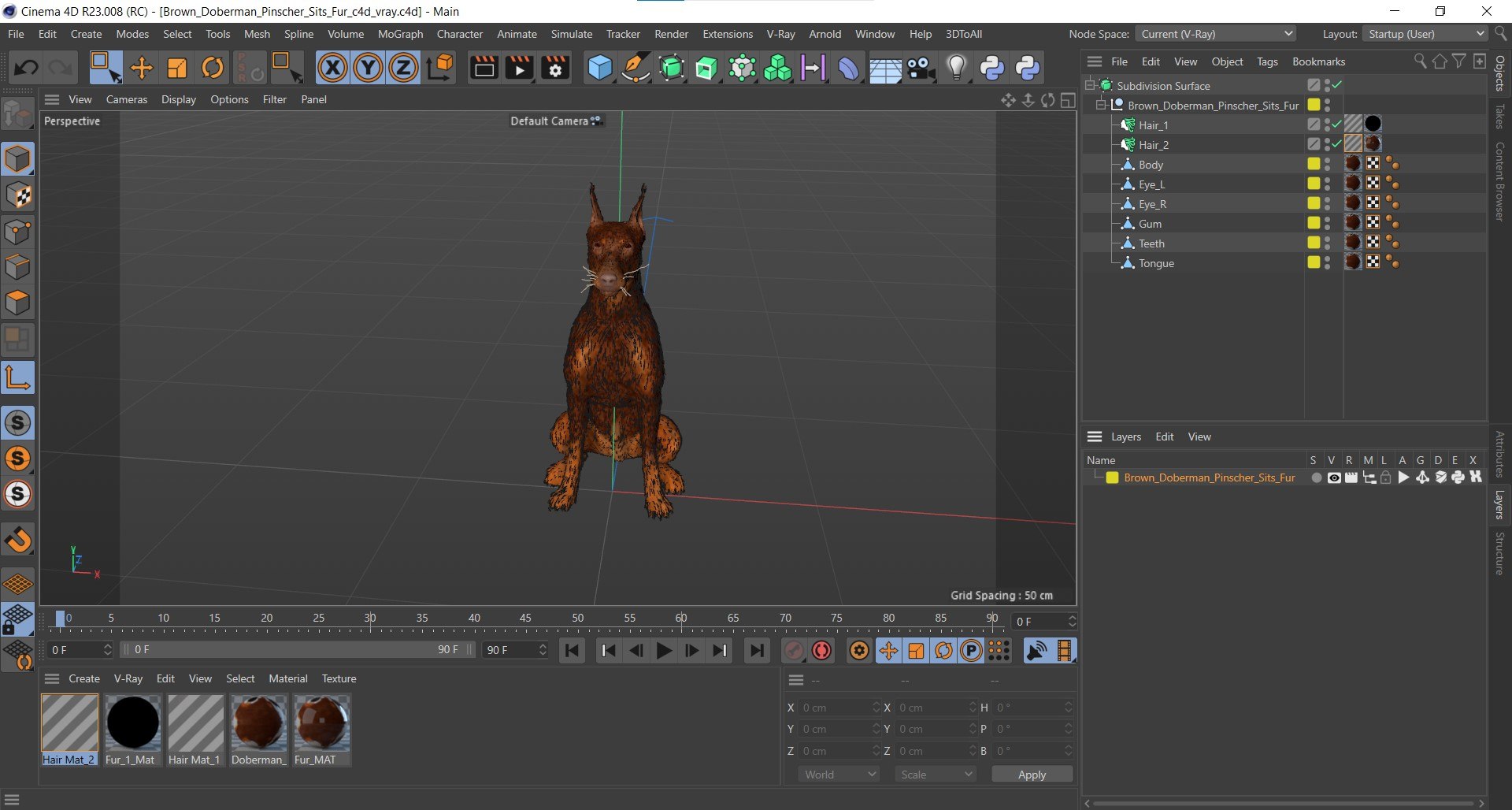The height and width of the screenshot is (810, 1512).
Task: Click the first Python icon in toolbar
Action: coord(991,68)
